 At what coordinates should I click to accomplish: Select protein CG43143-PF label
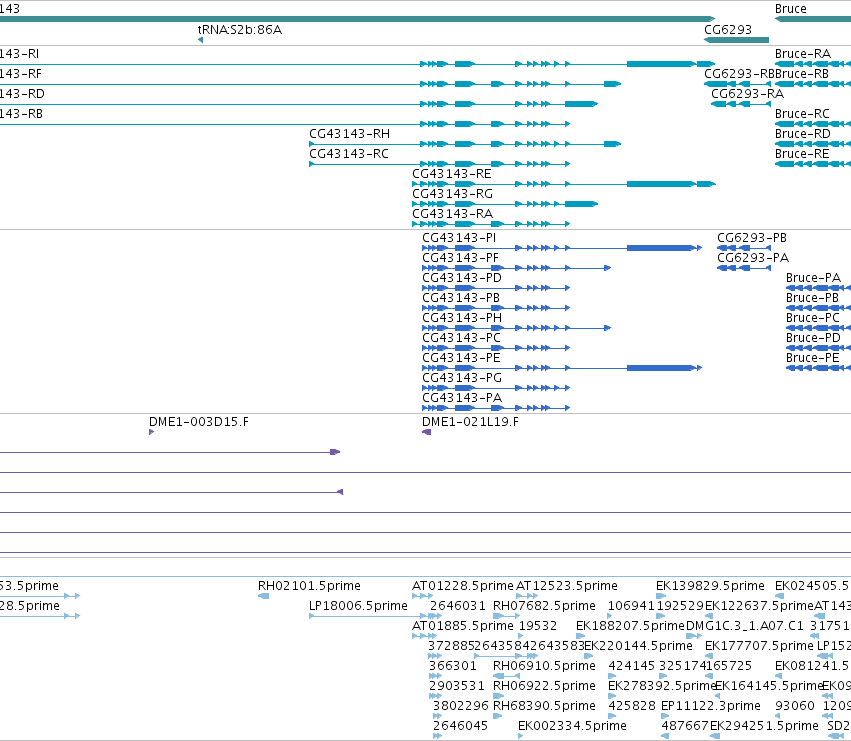(460, 258)
